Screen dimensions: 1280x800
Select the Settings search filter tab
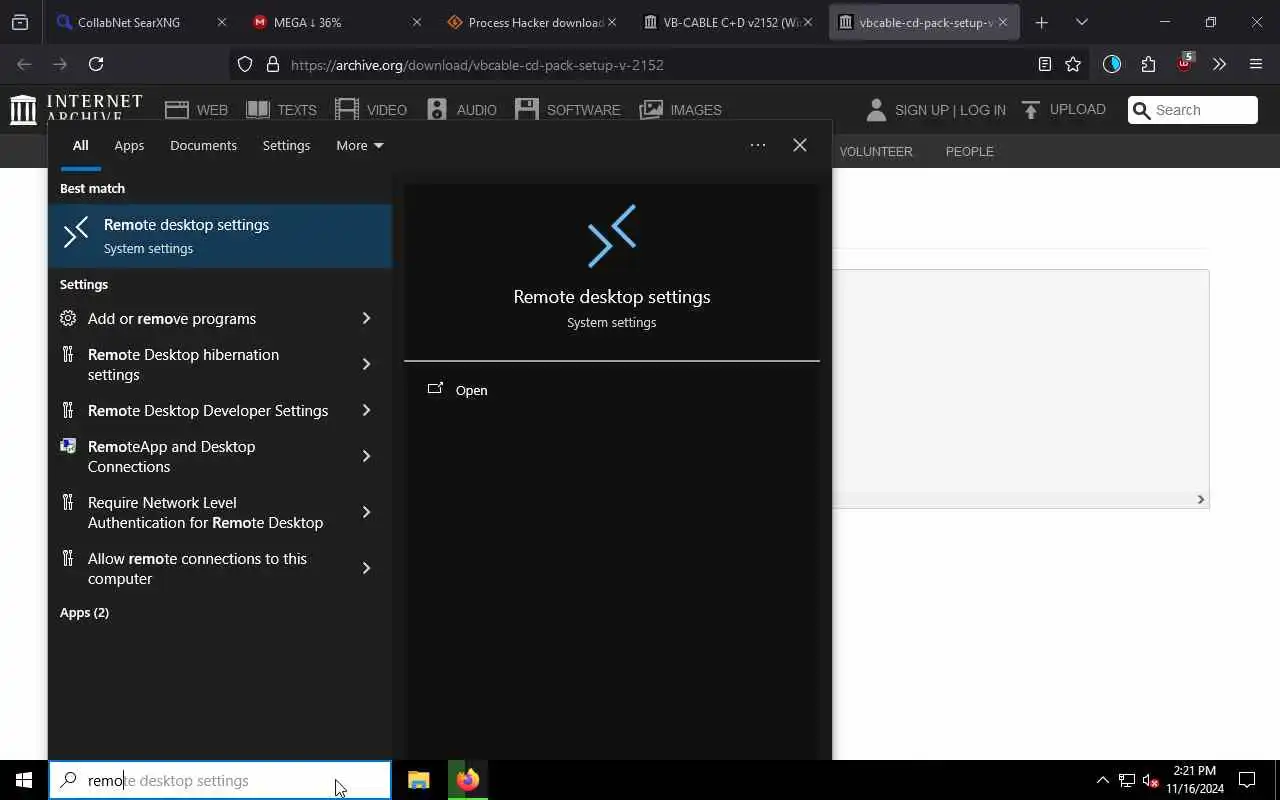click(286, 146)
